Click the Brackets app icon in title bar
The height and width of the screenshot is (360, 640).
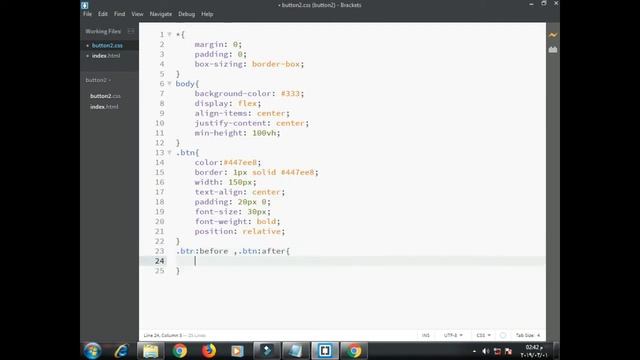pos(84,5)
